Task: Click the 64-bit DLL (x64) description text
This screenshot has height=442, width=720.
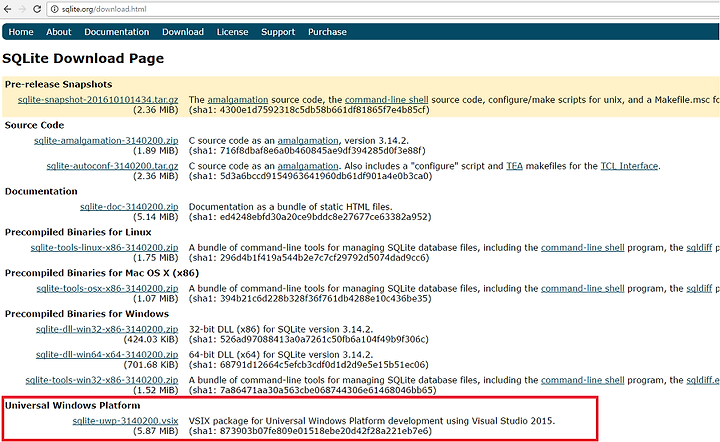Action: [x=281, y=355]
